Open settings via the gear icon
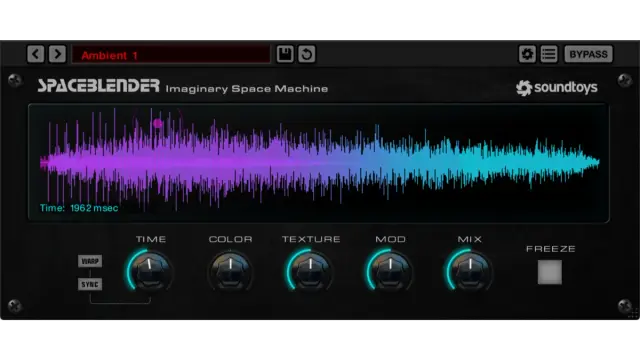This screenshot has height=360, width=640. pyautogui.click(x=527, y=54)
